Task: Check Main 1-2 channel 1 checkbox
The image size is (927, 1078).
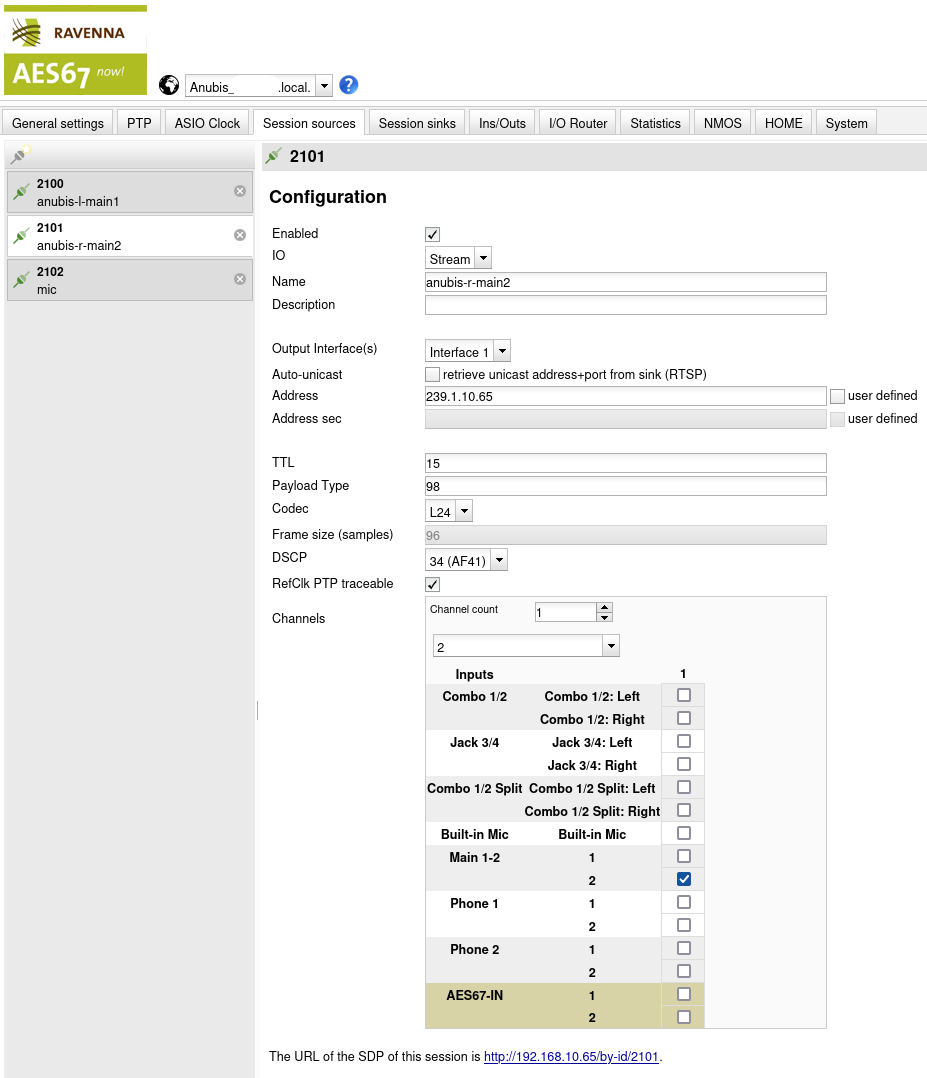Action: [x=684, y=856]
